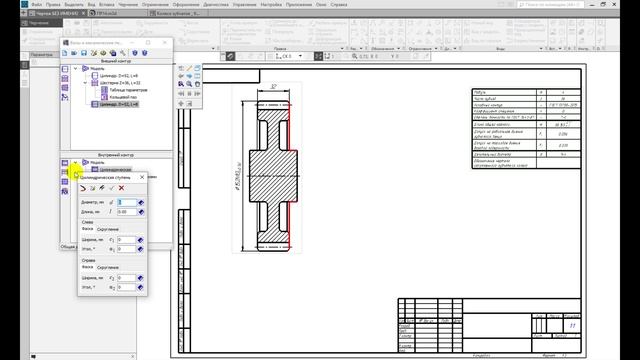Open the Правка menu

click(53, 4)
